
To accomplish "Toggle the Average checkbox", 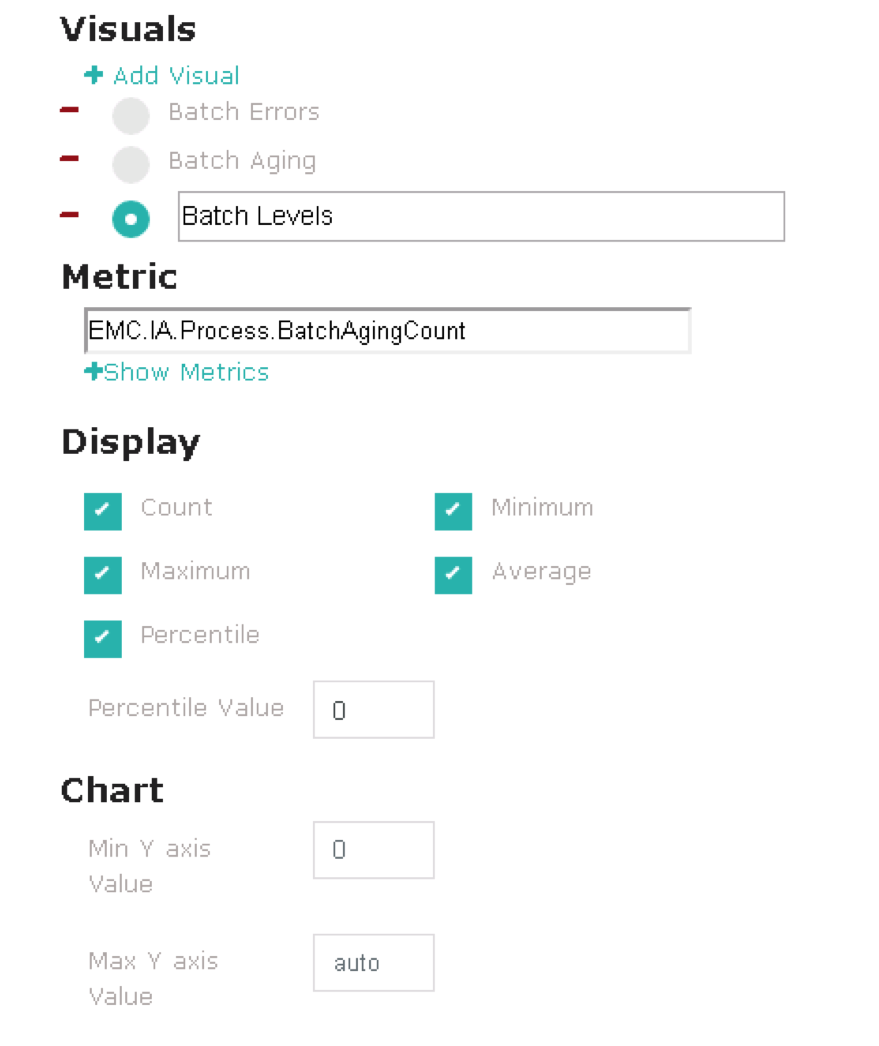I will point(454,575).
